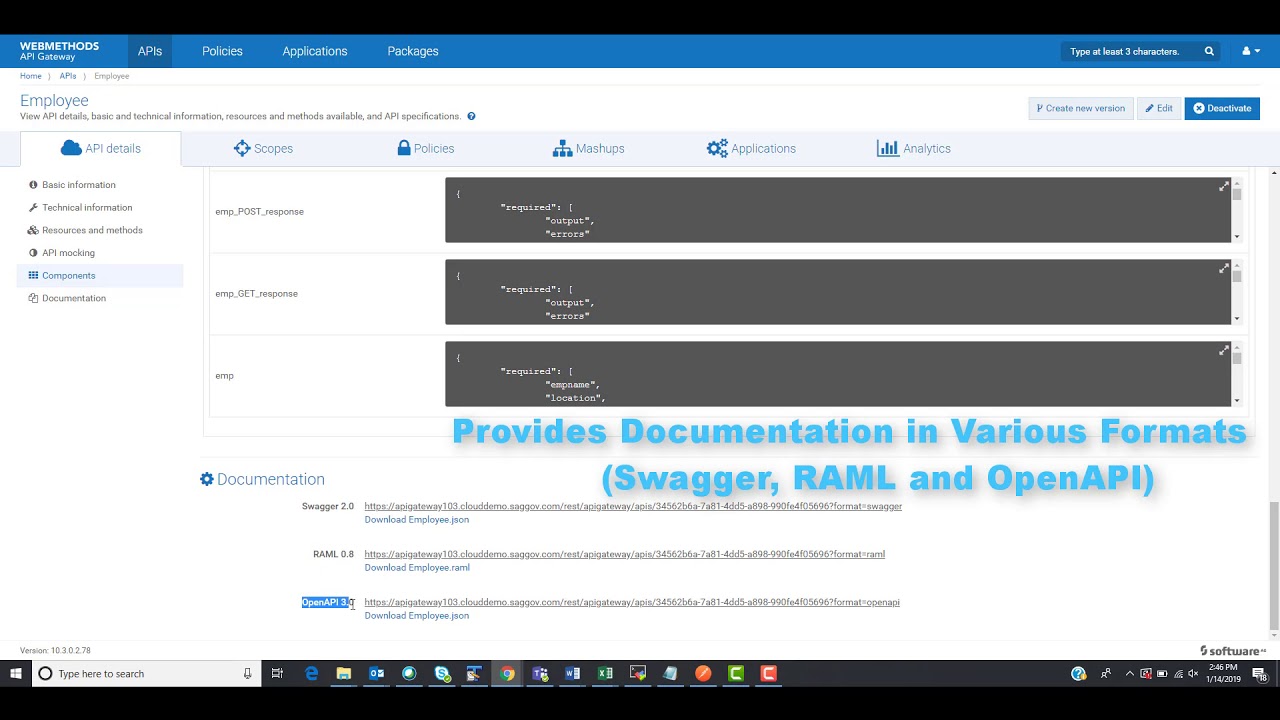Image resolution: width=1280 pixels, height=720 pixels.
Task: Click the system tray volume icon
Action: 1193,674
